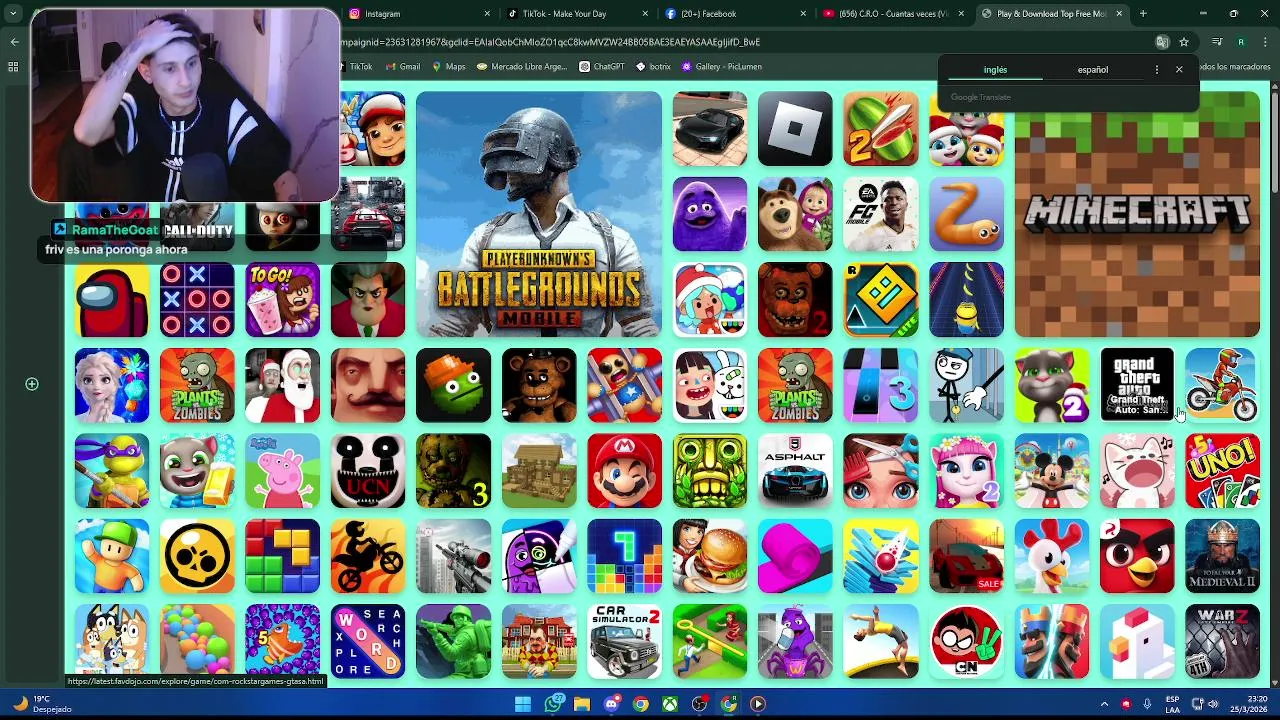Open the large Minecraft banner tile
1280x720 pixels.
1137,214
